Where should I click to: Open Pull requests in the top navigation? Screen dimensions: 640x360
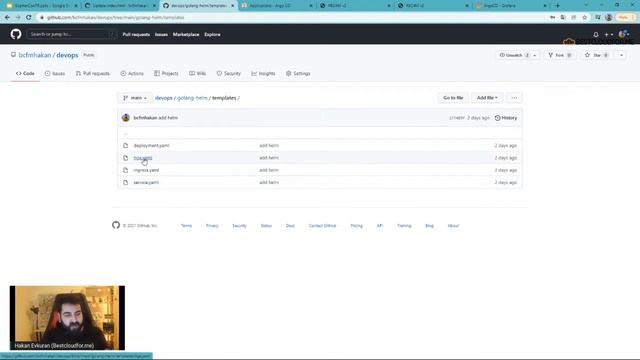coord(136,35)
